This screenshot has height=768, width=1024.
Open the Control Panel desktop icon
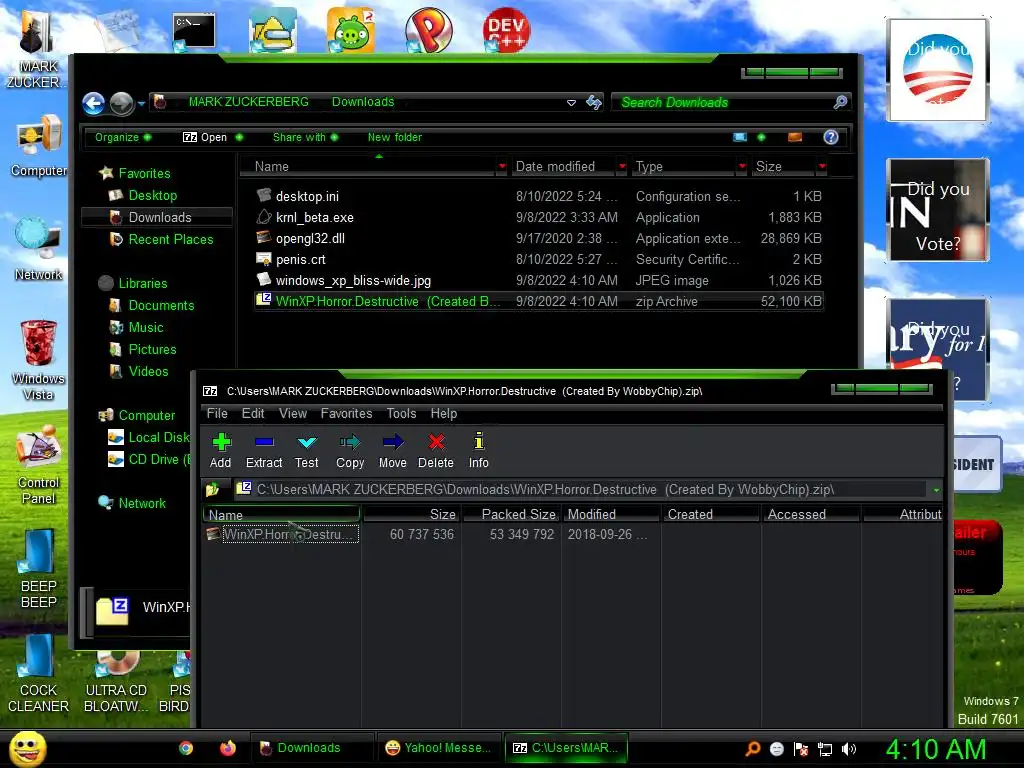tap(39, 464)
